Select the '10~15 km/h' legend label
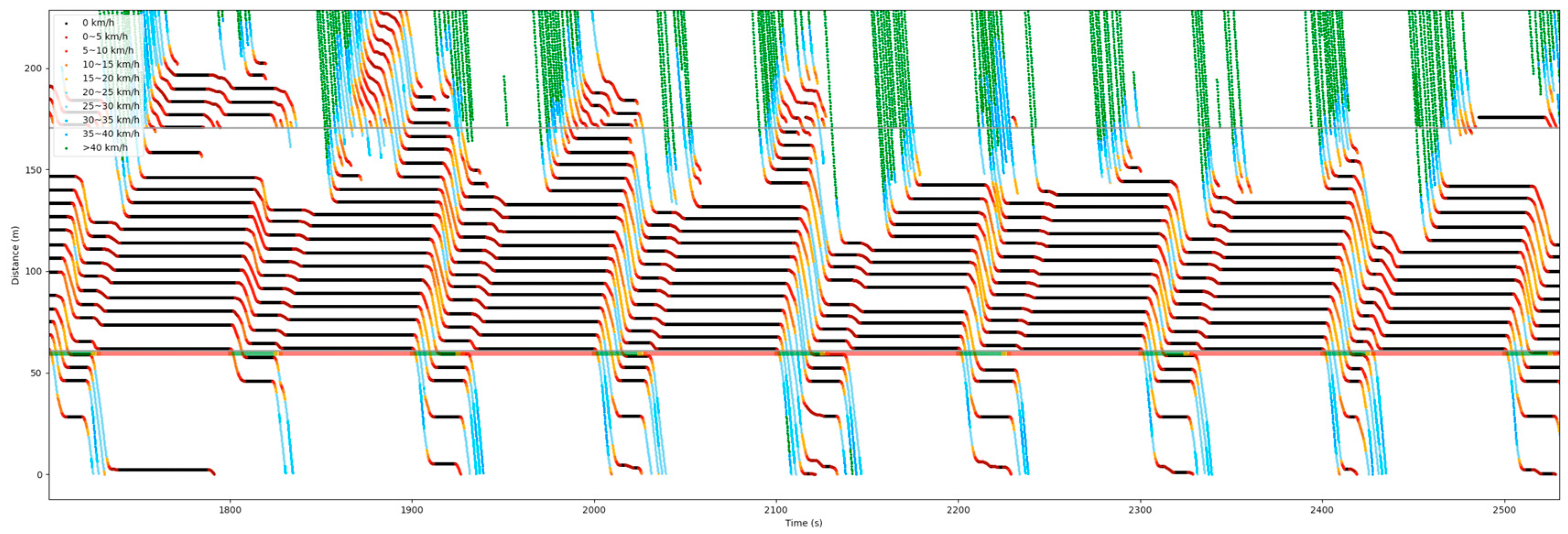1568x534 pixels. [x=110, y=65]
